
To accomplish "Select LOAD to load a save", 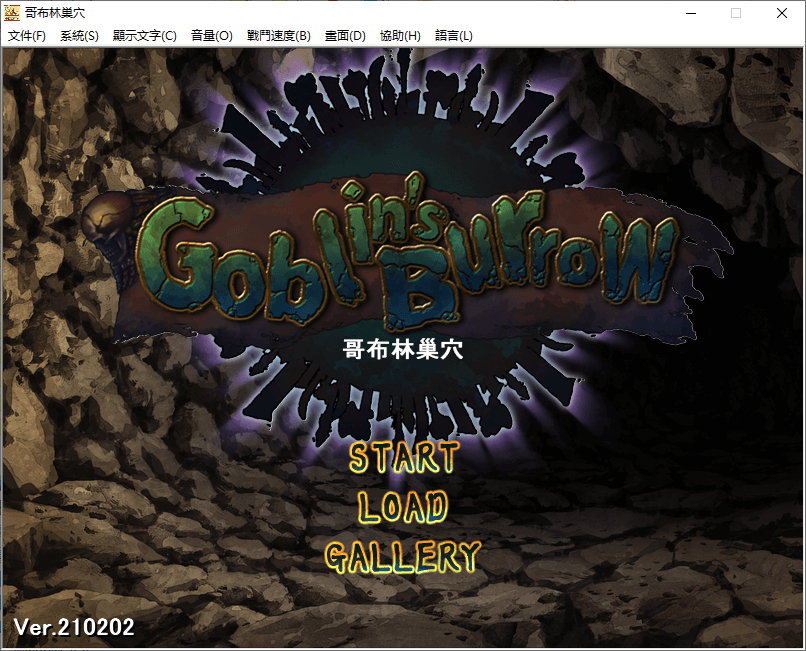I will point(403,508).
